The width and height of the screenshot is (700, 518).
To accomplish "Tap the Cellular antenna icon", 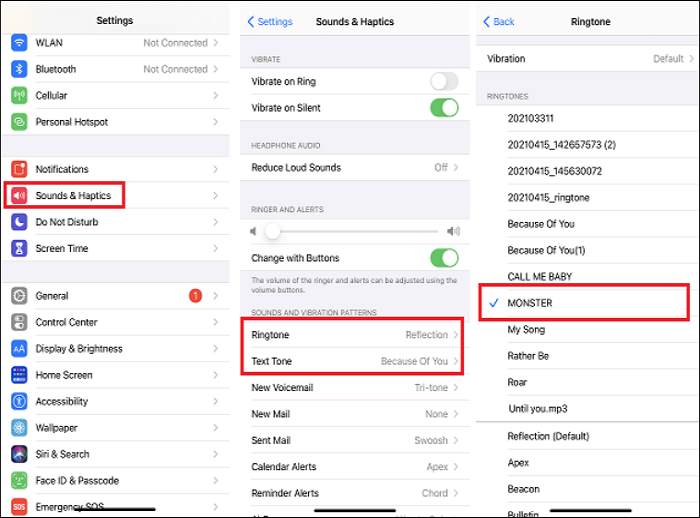I will pyautogui.click(x=19, y=96).
